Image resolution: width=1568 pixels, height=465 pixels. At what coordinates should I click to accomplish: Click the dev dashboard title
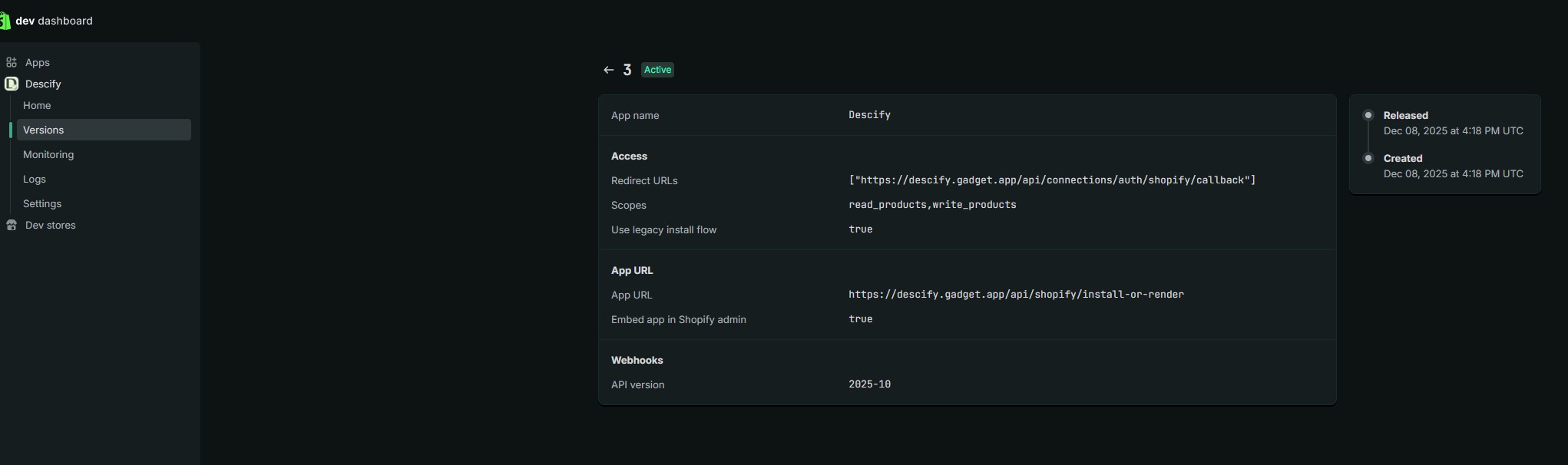pos(54,21)
